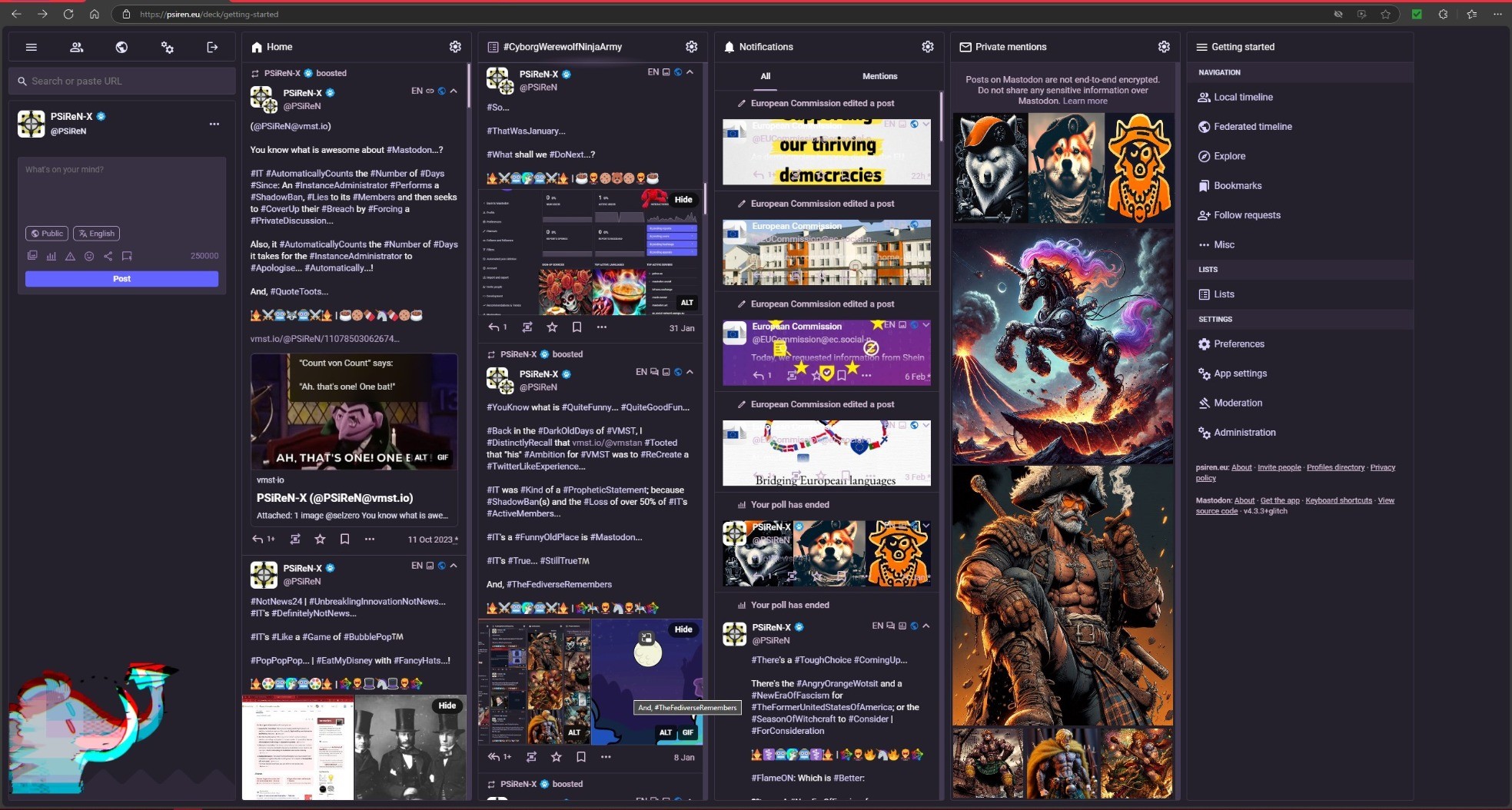Favourite the post dated 31 Jan
1512x810 pixels.
(x=552, y=327)
